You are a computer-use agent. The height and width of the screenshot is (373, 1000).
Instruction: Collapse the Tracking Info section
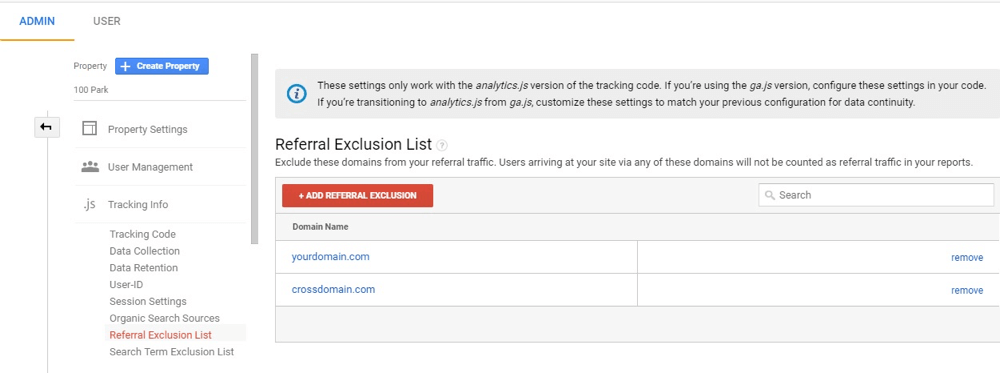click(138, 204)
